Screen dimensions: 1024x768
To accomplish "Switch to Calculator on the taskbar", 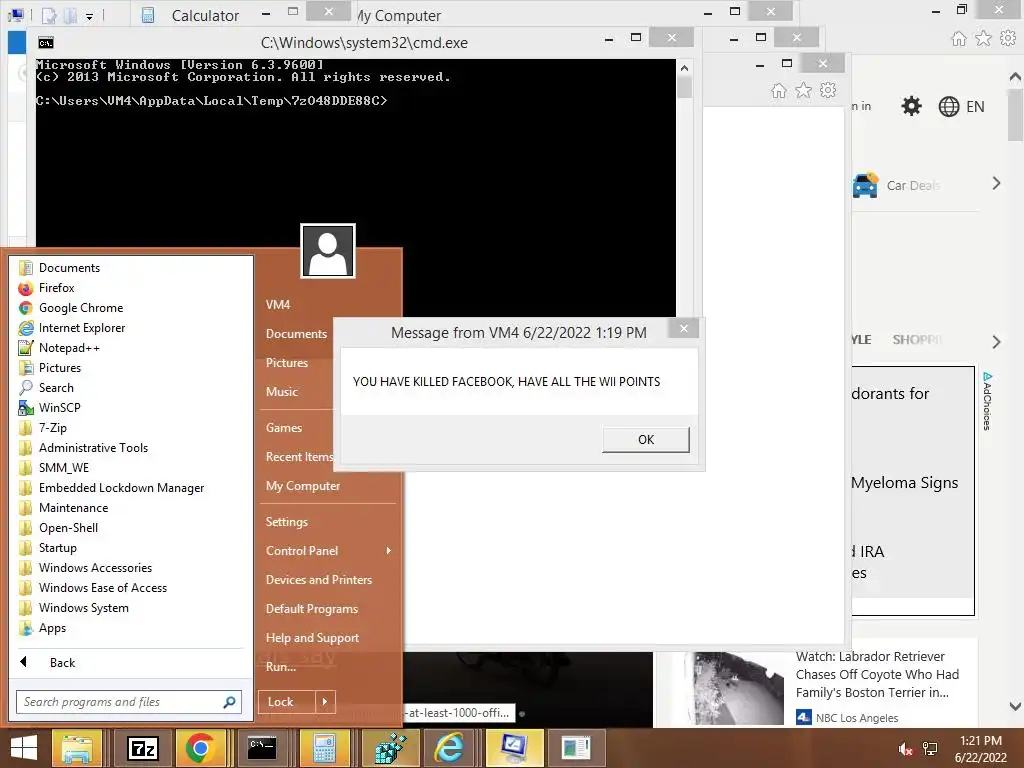I will coord(324,748).
